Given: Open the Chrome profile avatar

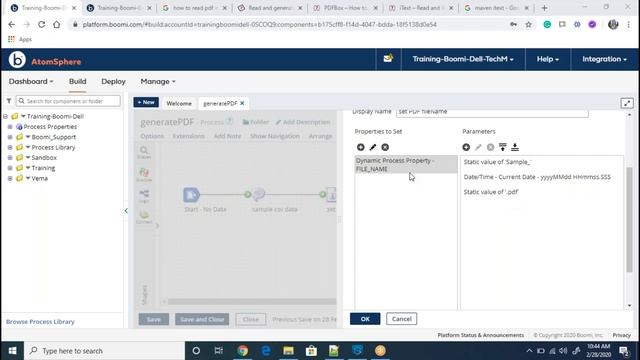Looking at the screenshot, I should tap(613, 24).
